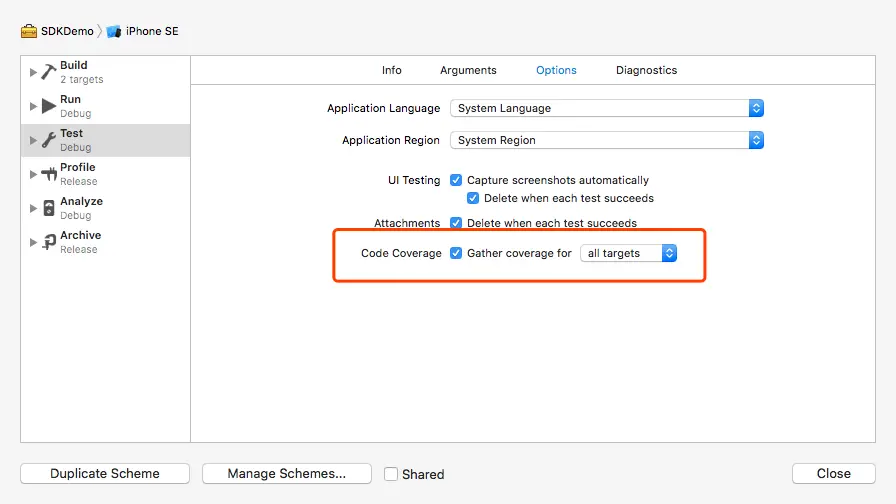The width and height of the screenshot is (896, 504).
Task: Open the Application Region dropdown
Action: [607, 140]
